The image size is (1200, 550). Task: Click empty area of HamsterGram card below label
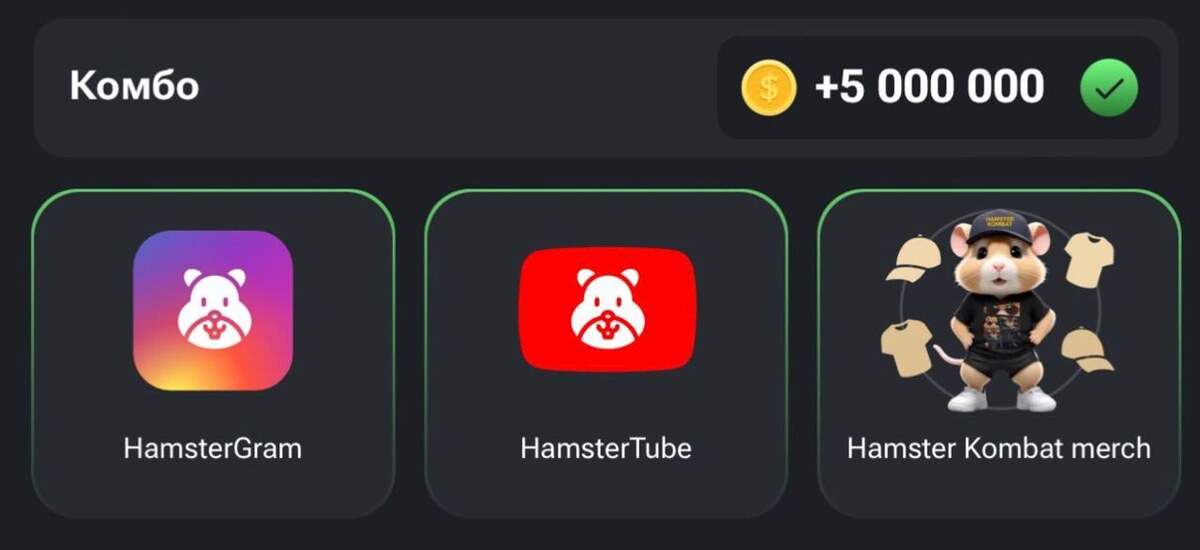213,490
